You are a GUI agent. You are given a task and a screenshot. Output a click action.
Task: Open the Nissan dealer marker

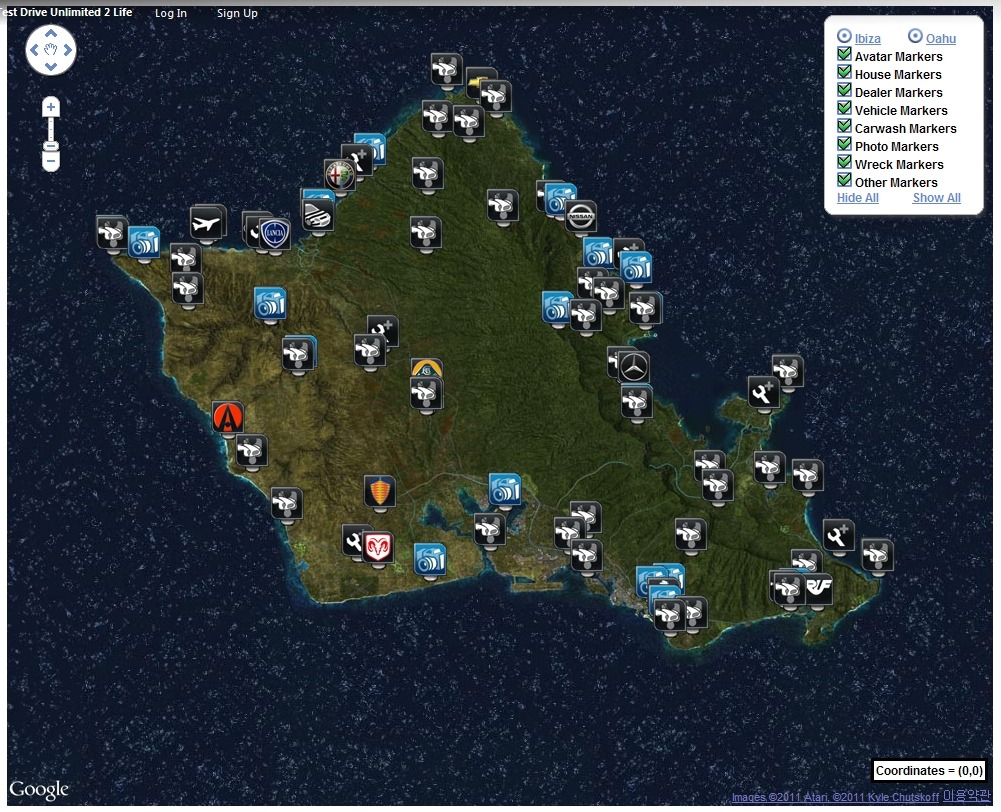click(580, 216)
